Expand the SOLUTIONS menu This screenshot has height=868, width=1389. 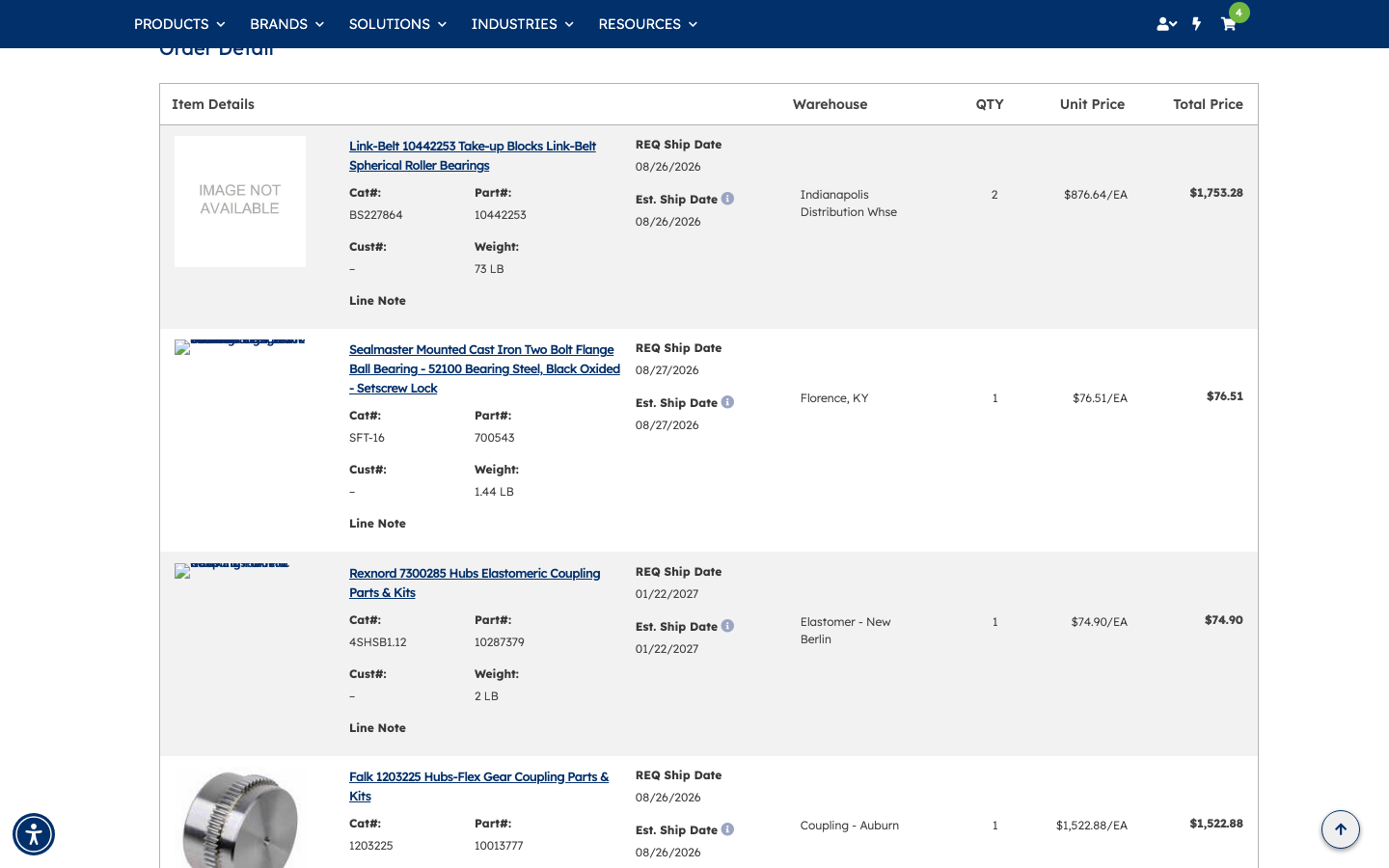point(397,24)
